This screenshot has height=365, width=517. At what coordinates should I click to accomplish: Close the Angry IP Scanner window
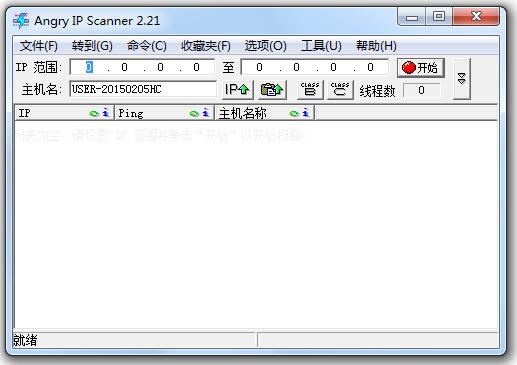pos(476,16)
